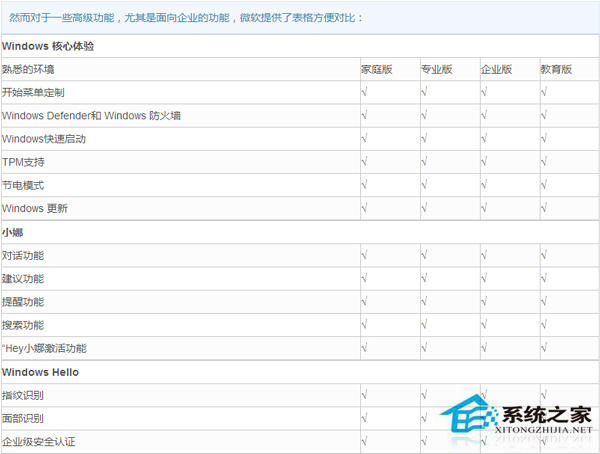Click 家庭版 checkmark in 提醒功能 row
The width and height of the screenshot is (600, 454).
pos(364,302)
